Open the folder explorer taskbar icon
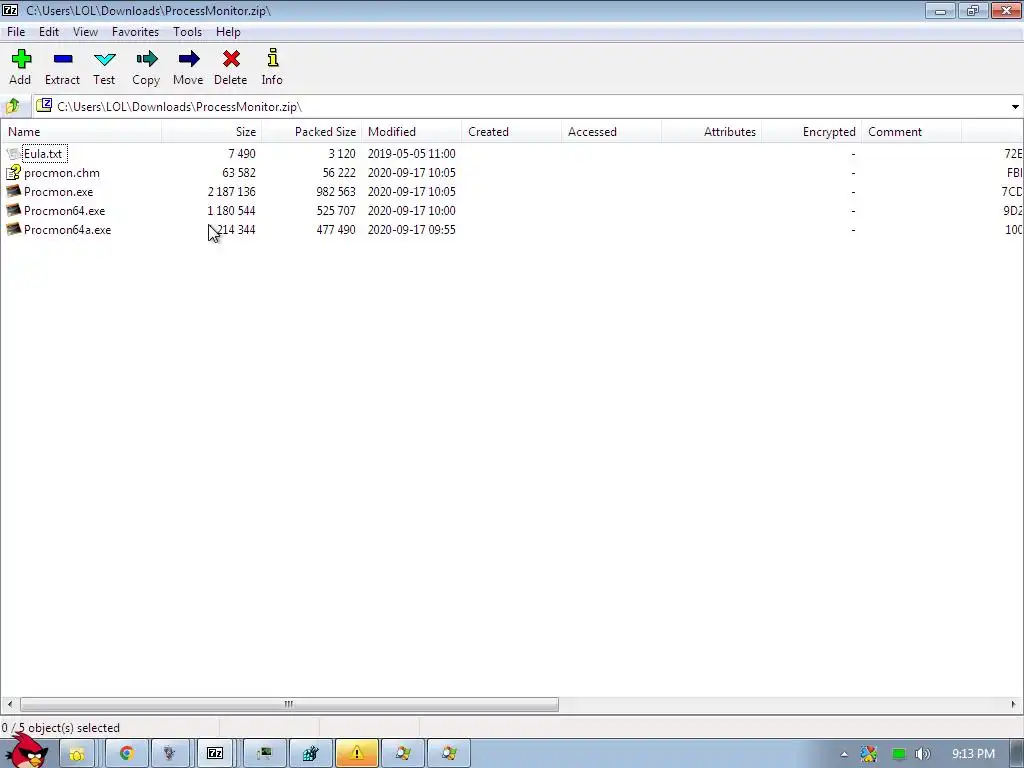Image resolution: width=1024 pixels, height=768 pixels. [x=76, y=754]
